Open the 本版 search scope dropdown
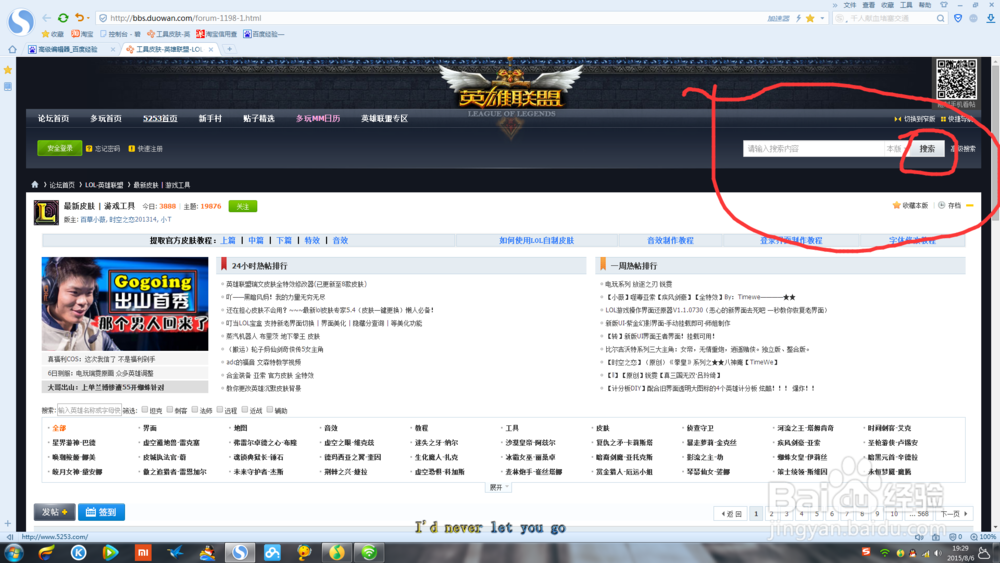 pos(896,149)
